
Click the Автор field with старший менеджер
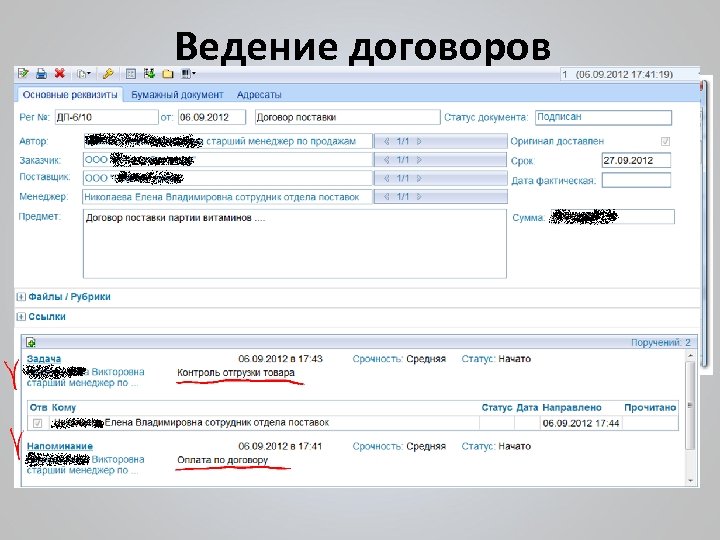click(x=228, y=141)
